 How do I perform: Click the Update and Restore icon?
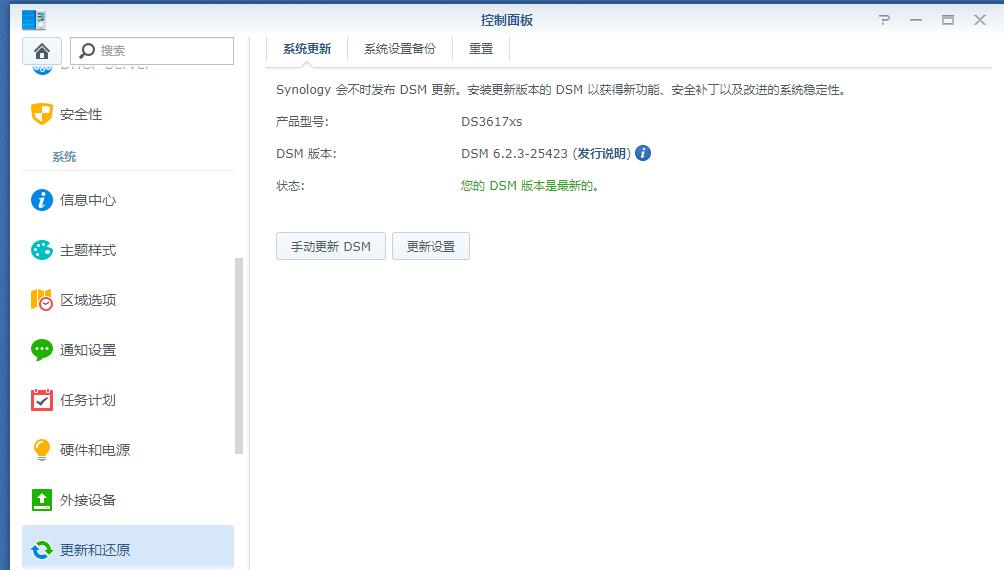[x=41, y=550]
